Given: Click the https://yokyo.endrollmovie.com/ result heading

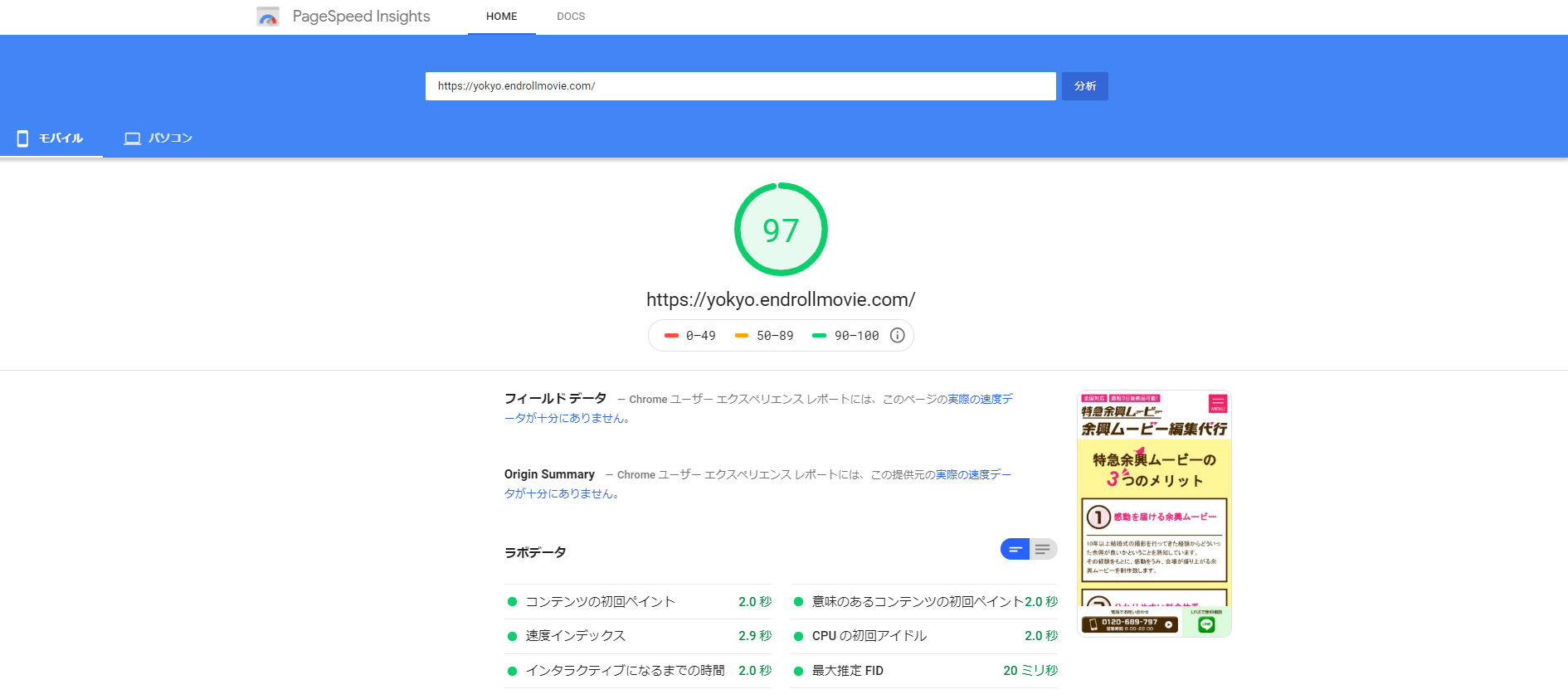Looking at the screenshot, I should coord(781,299).
